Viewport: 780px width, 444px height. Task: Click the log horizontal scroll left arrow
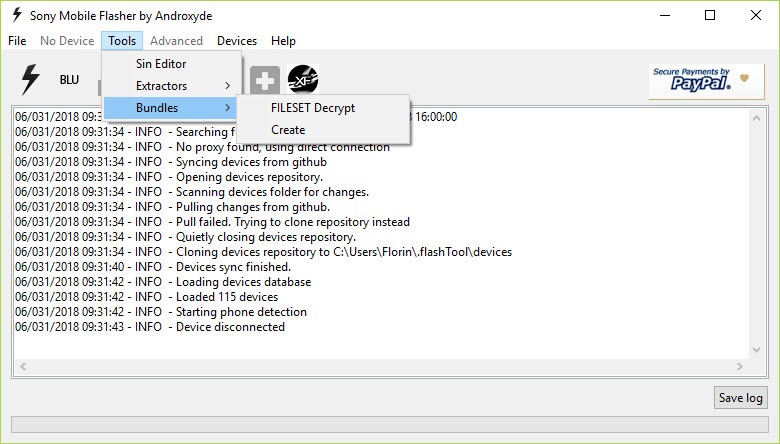23,366
